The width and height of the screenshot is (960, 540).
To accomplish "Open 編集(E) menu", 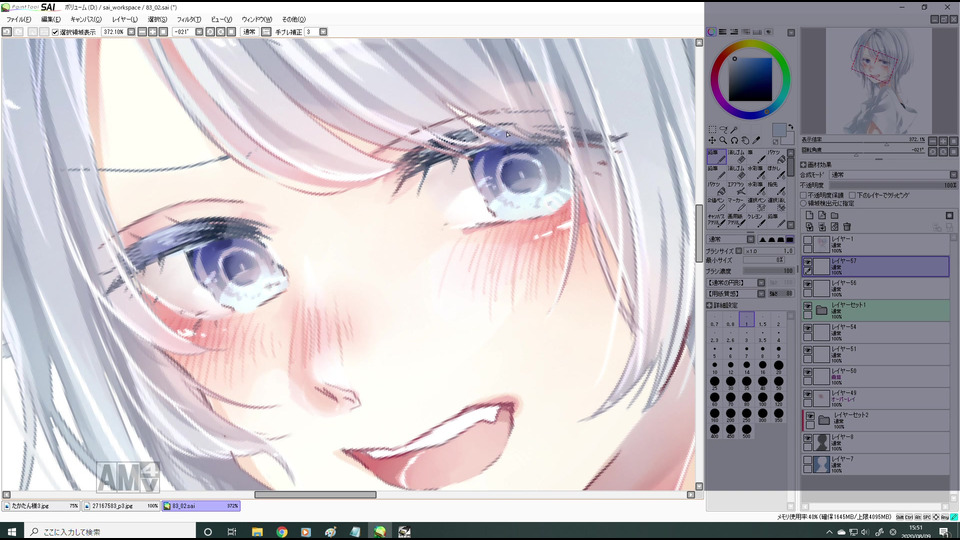I will [x=51, y=20].
